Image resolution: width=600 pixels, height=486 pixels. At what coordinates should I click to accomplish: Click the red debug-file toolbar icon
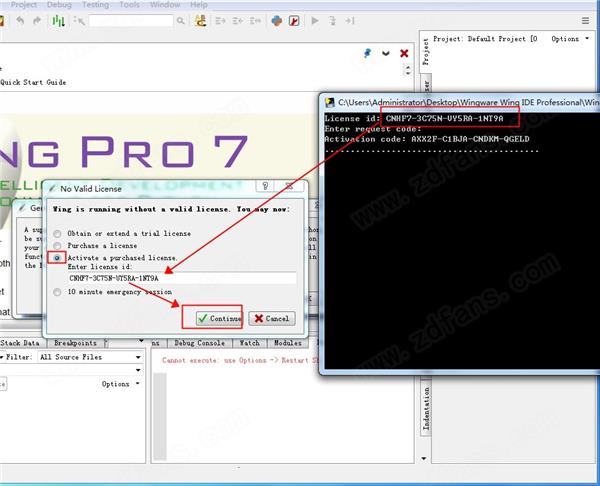tap(294, 21)
